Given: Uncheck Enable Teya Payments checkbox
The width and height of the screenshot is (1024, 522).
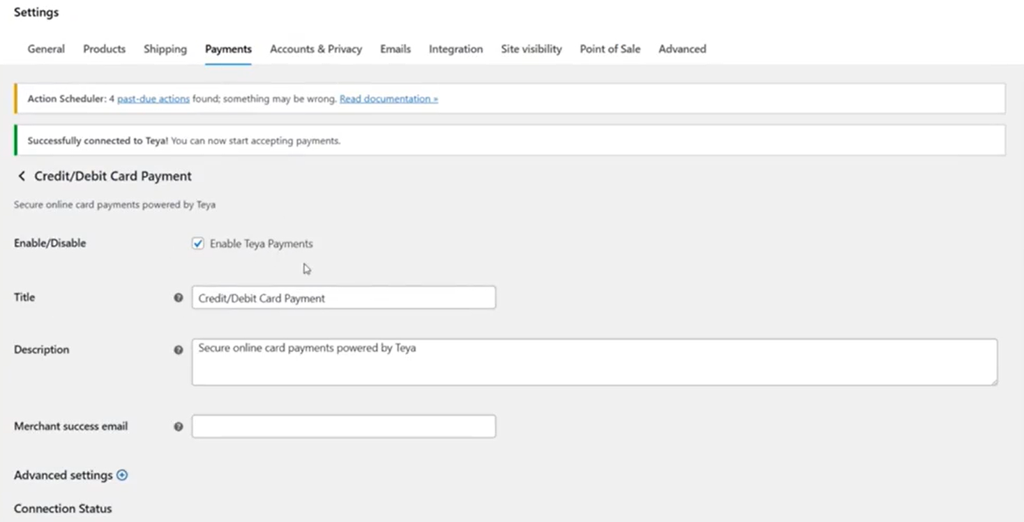Looking at the screenshot, I should (198, 244).
